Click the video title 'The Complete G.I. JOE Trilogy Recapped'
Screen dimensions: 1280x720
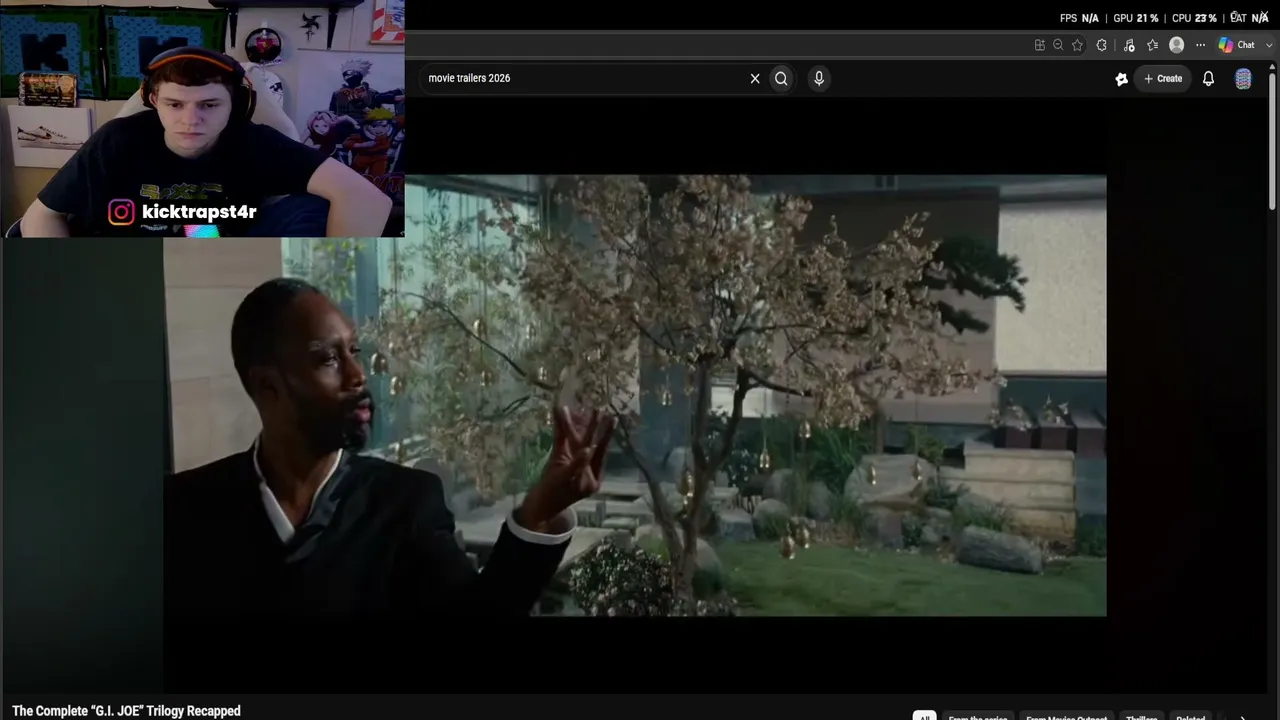(x=126, y=711)
